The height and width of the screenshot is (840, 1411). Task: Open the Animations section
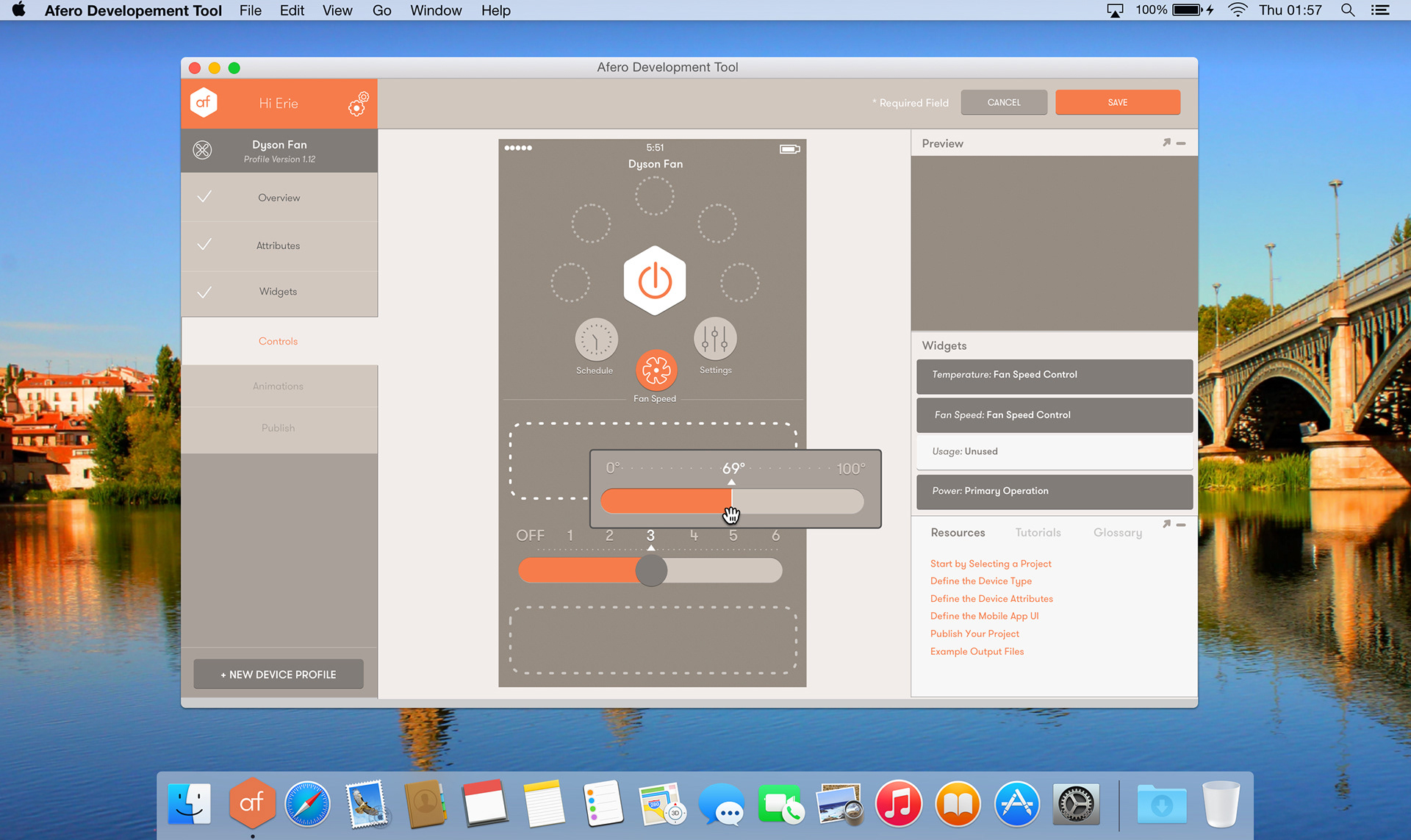[279, 386]
